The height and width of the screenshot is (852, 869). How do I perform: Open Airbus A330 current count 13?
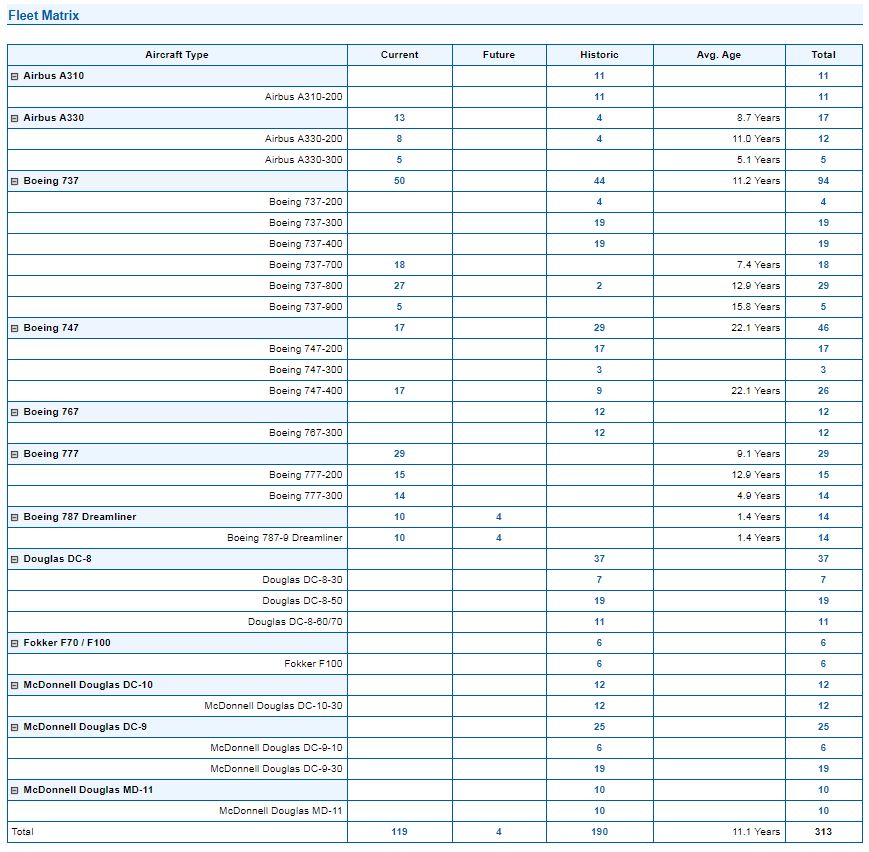399,118
